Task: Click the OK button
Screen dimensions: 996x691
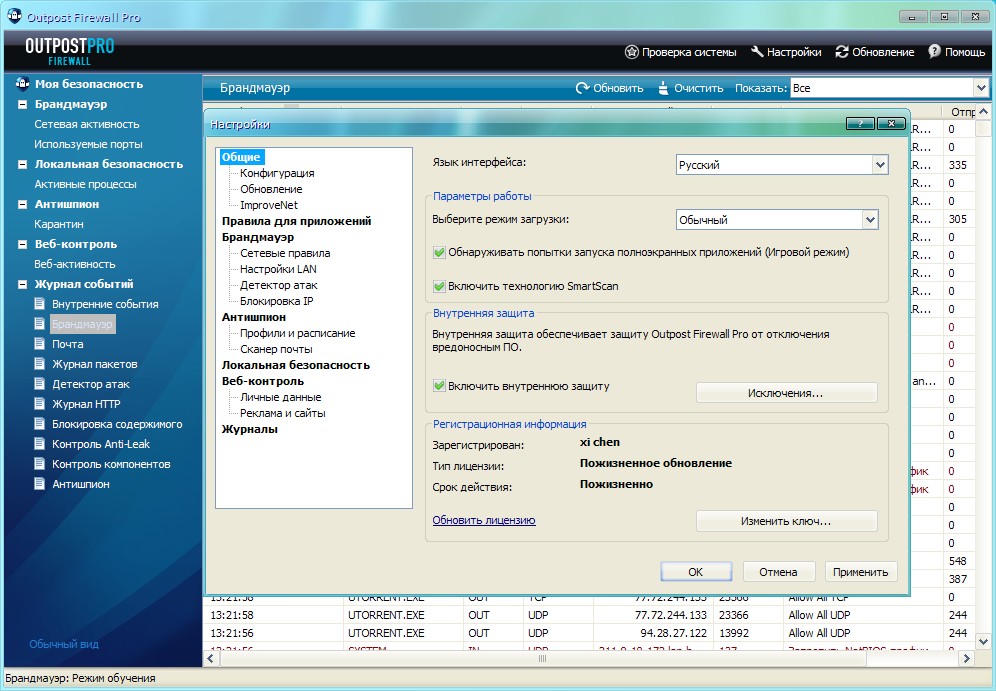Action: [696, 572]
